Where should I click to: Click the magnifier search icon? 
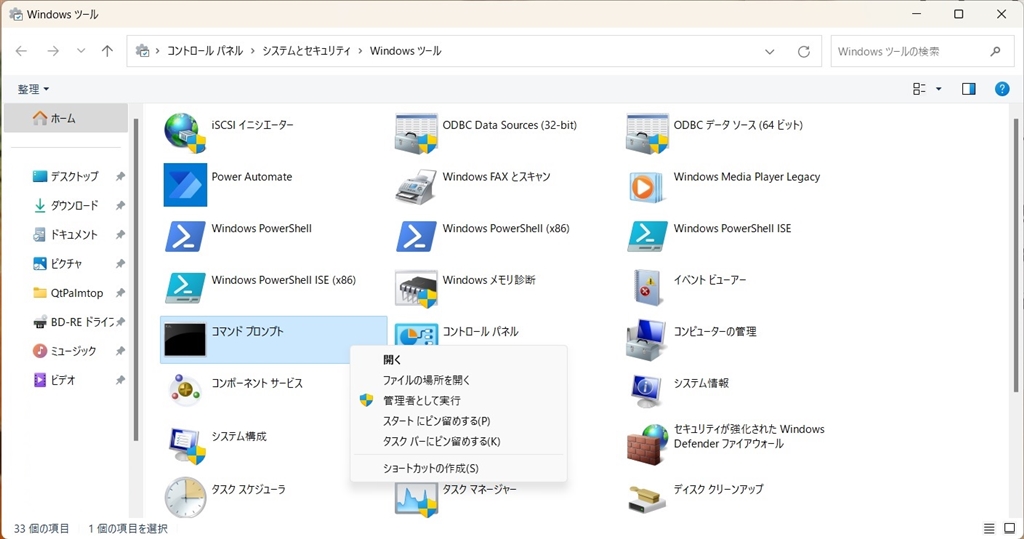(995, 51)
